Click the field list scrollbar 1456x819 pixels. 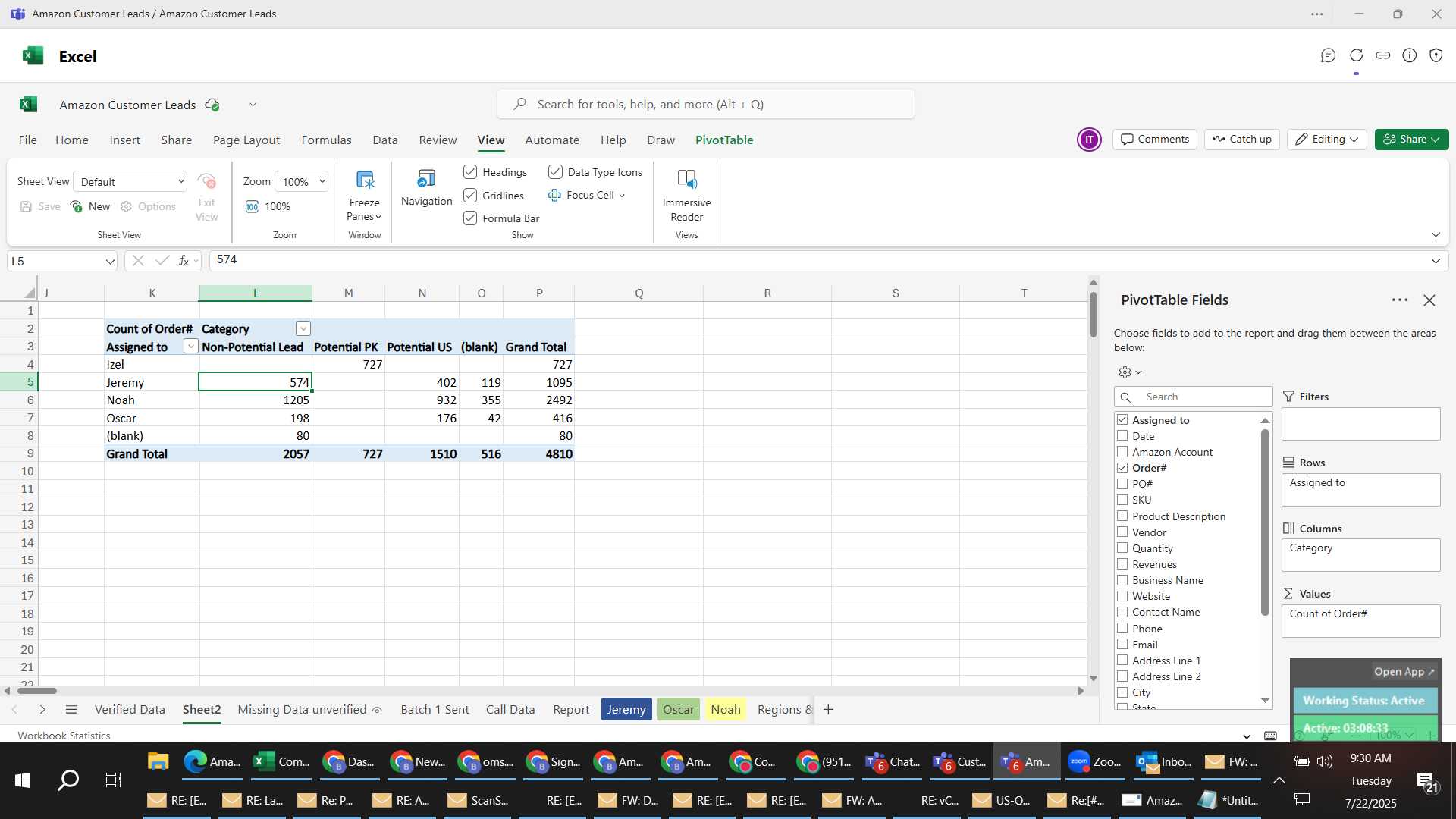[x=1265, y=522]
